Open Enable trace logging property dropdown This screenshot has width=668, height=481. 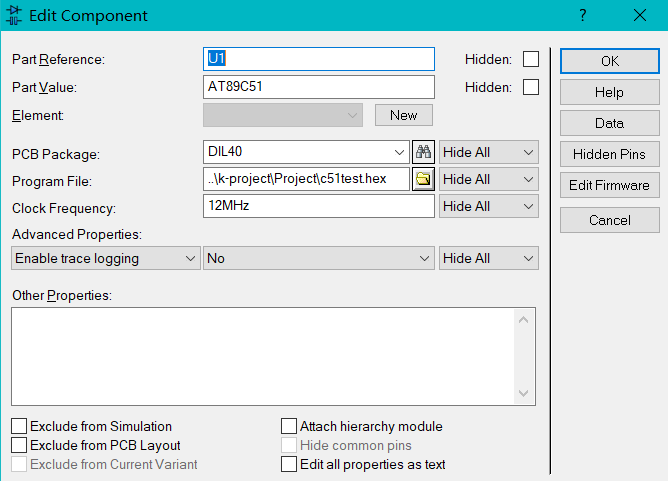(106, 258)
